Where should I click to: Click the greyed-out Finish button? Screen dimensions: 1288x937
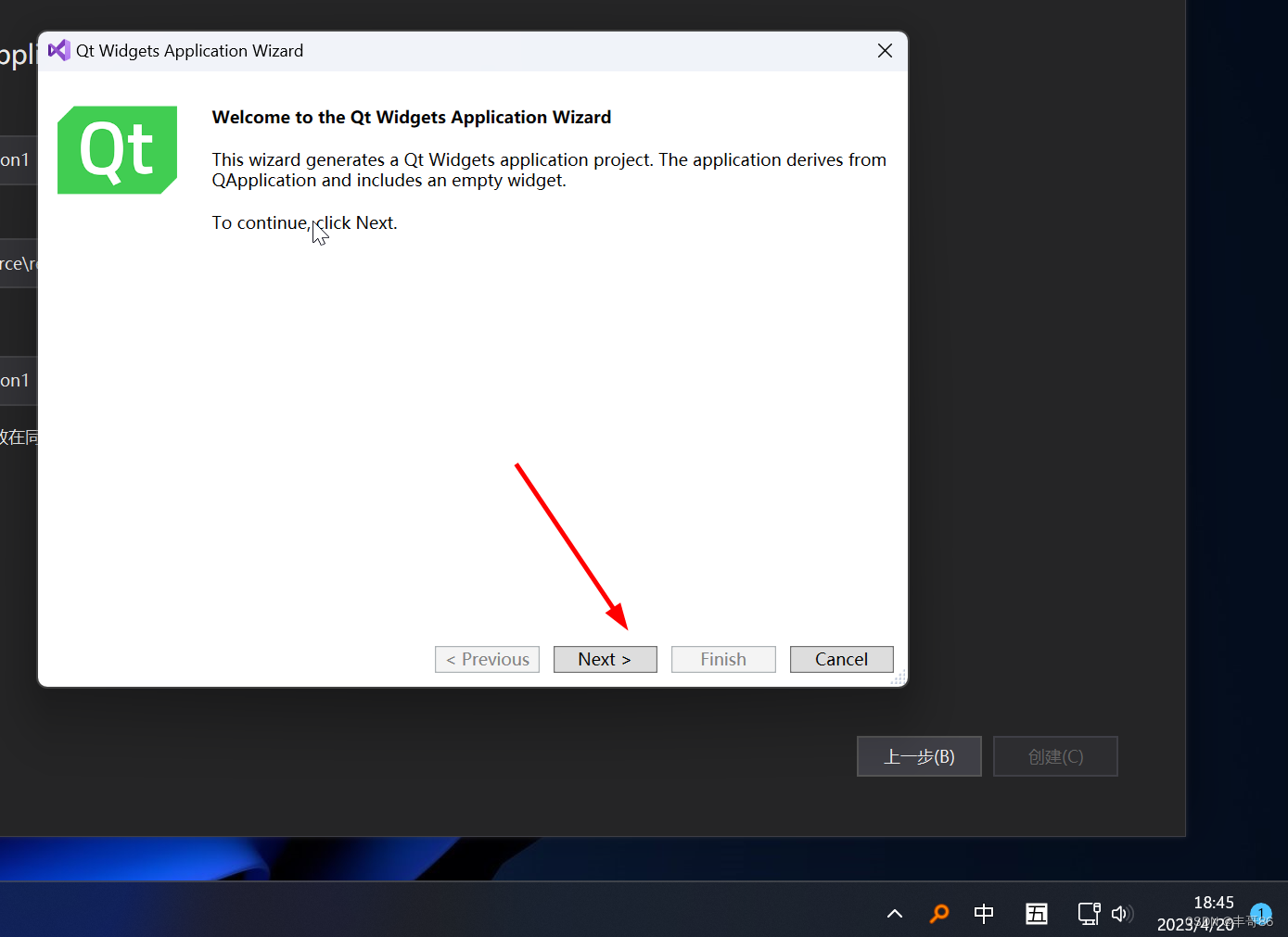[x=723, y=659]
